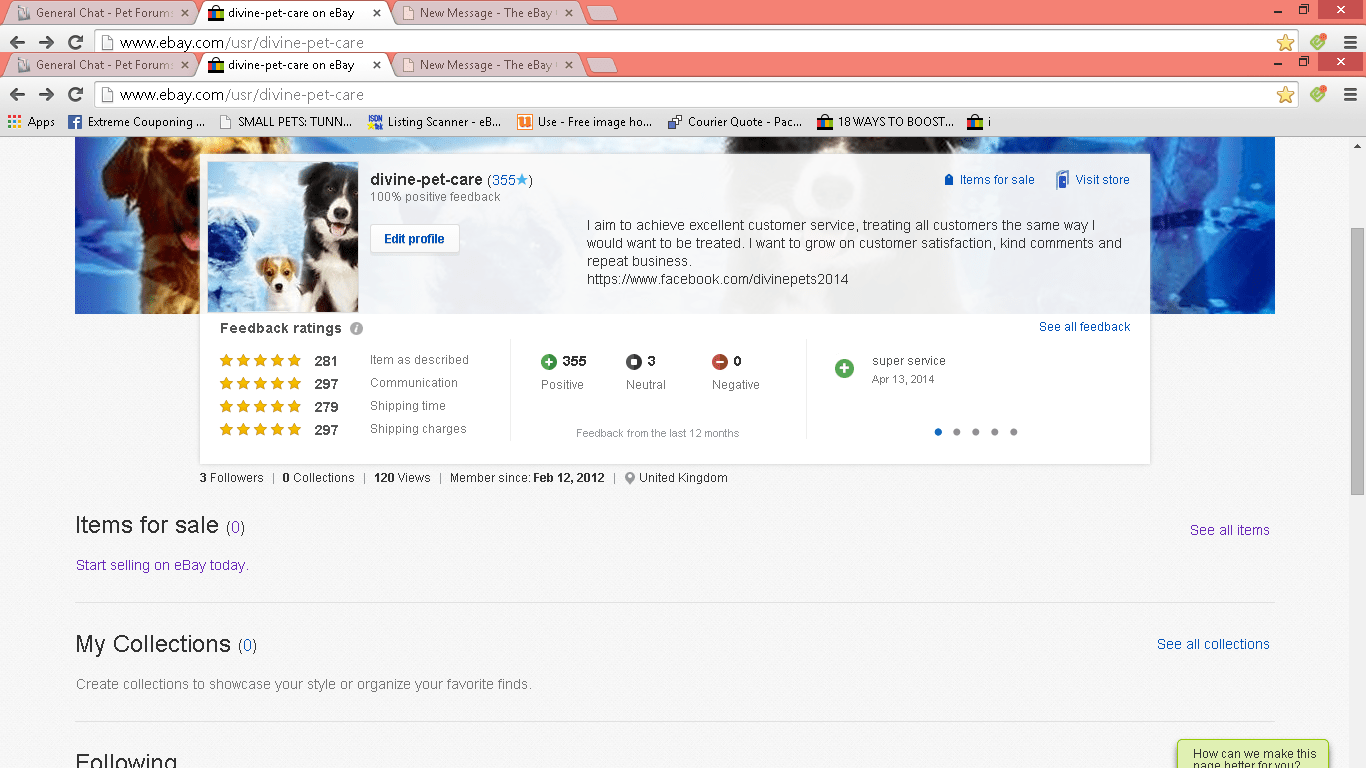Click the positive feedback plus icon

548,361
